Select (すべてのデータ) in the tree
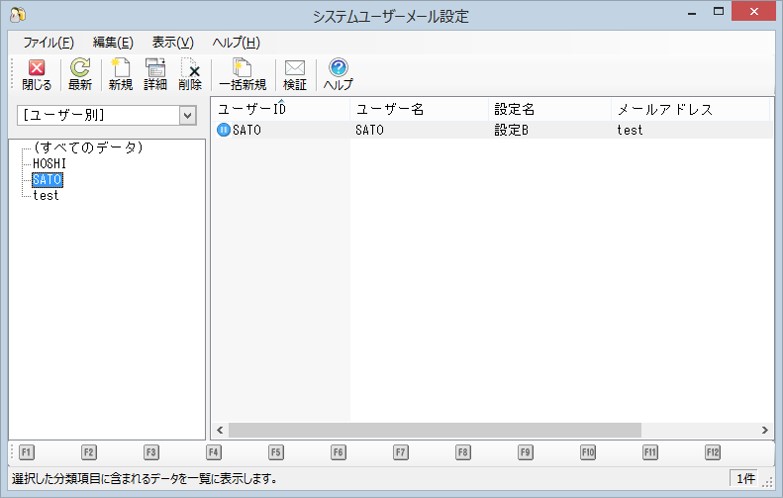The image size is (783, 498). [88, 148]
